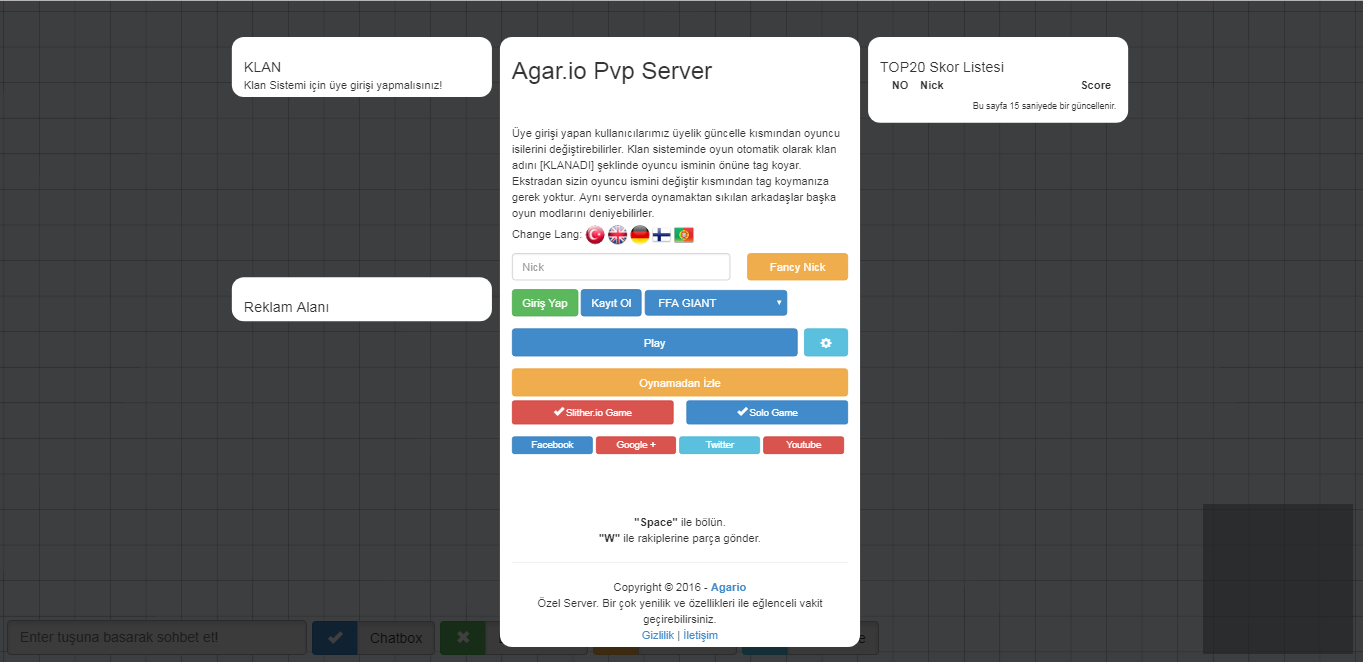Click the 'Reklam Alanı' panel text

pos(286,307)
